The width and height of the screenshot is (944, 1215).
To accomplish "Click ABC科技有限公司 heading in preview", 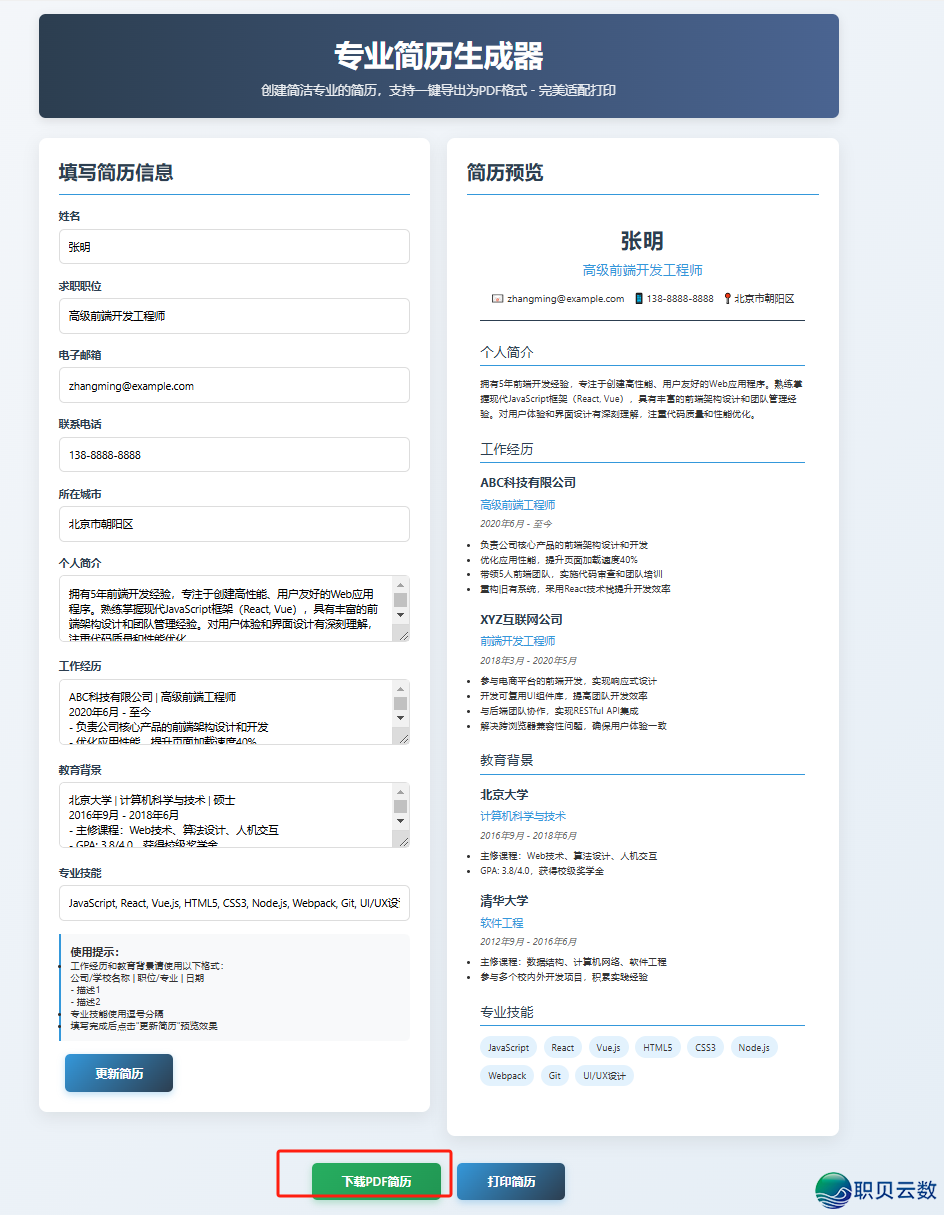I will coord(528,482).
